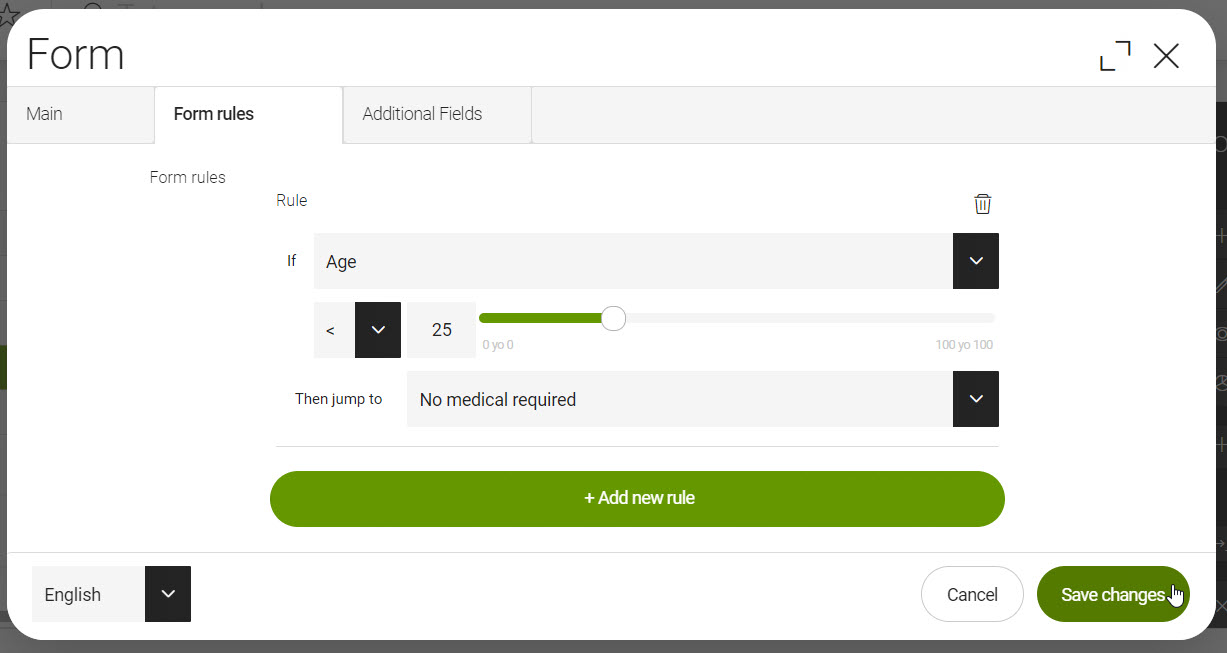Open the comparison operator dropdown arrow

pos(378,330)
